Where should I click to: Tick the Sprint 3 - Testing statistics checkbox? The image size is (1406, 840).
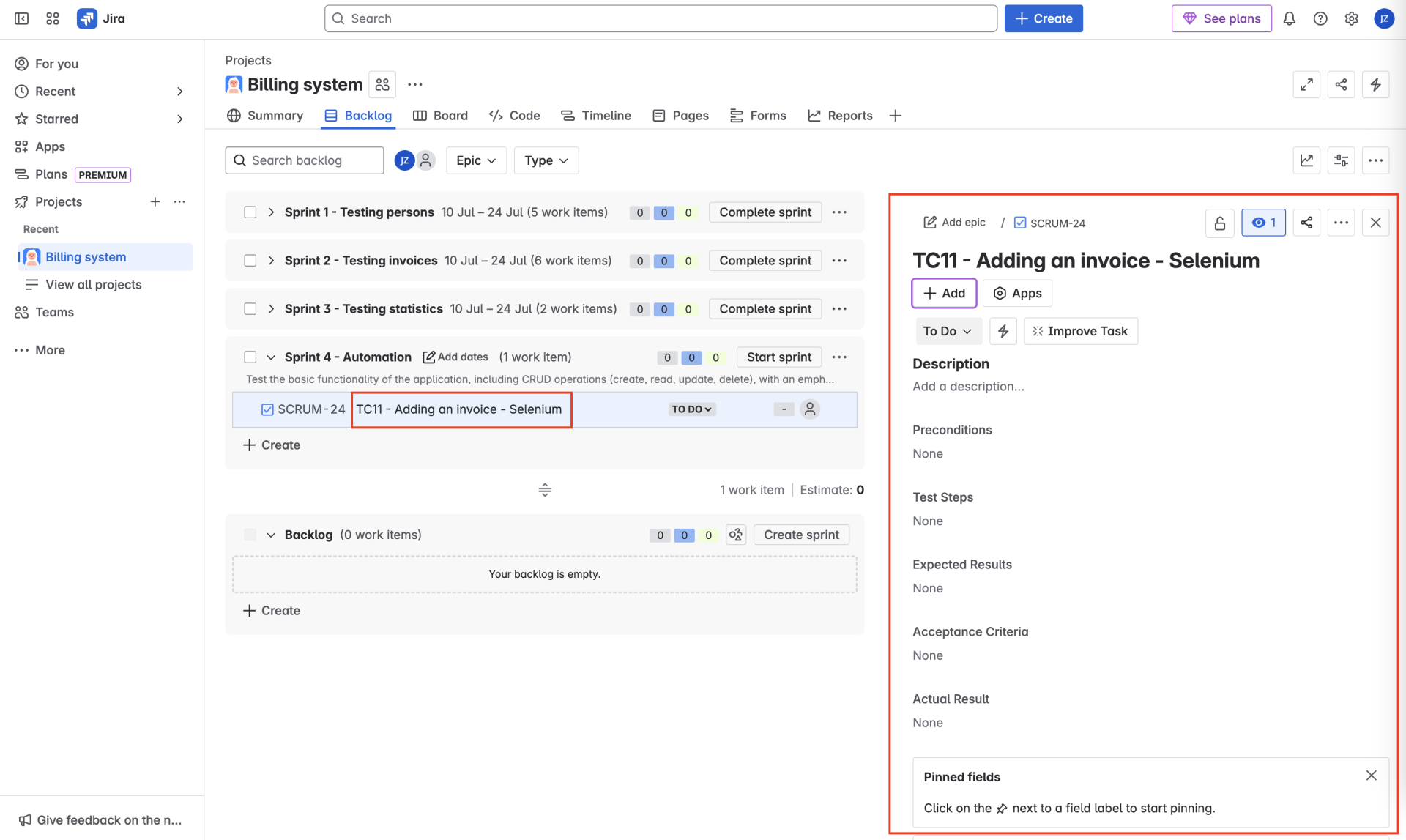[250, 309]
